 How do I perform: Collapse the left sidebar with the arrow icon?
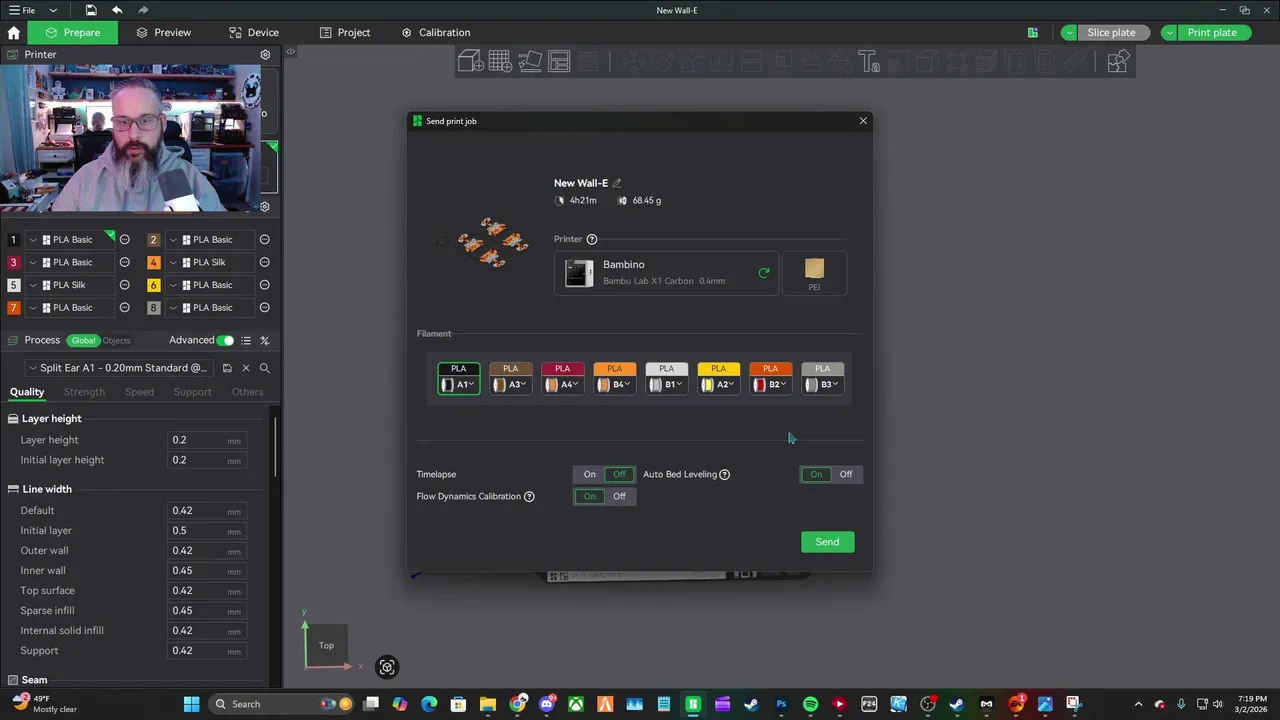[x=290, y=52]
